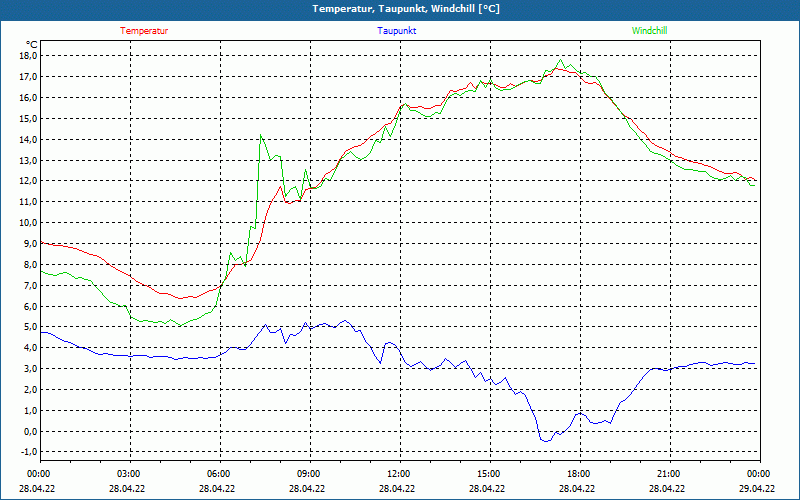Click the 5,0 y-axis value
The width and height of the screenshot is (800, 500).
pos(31,327)
